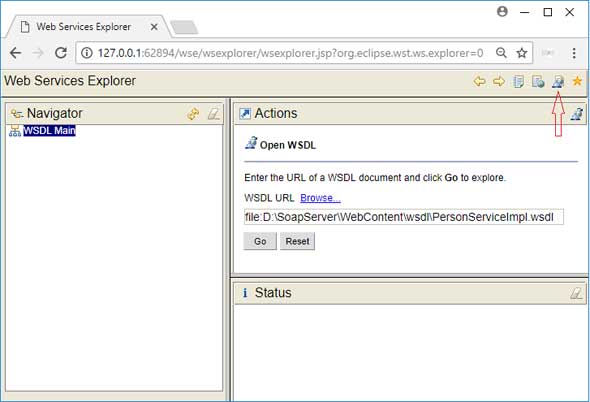This screenshot has height=402, width=590.
Task: Open the WSIL Page icon
Action: (x=538, y=81)
